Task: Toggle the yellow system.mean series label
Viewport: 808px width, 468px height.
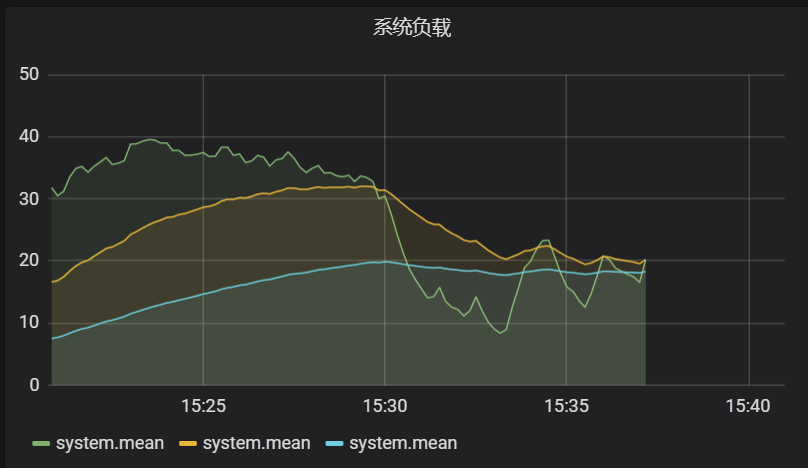Action: pos(256,443)
